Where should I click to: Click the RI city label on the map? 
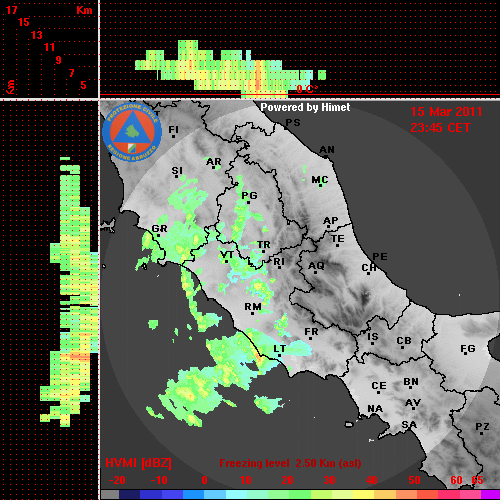279,261
